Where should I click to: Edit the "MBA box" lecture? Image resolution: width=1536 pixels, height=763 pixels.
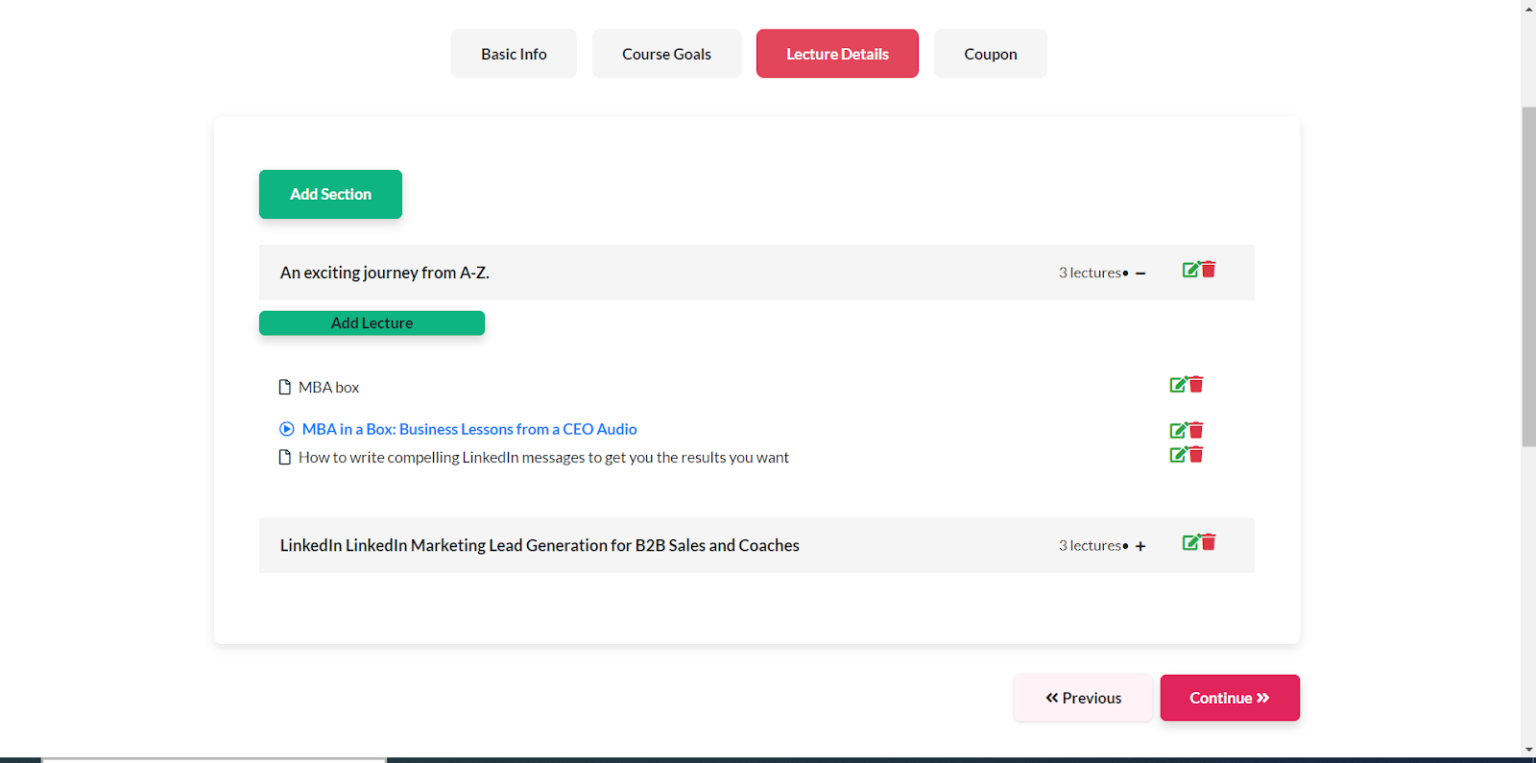1178,383
